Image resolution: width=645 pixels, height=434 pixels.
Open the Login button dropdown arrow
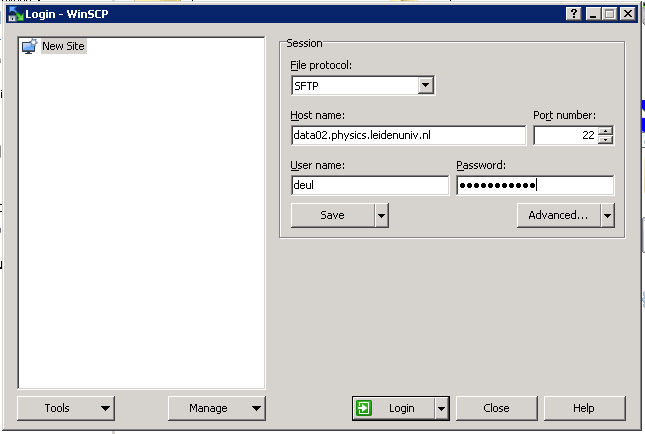[x=440, y=408]
